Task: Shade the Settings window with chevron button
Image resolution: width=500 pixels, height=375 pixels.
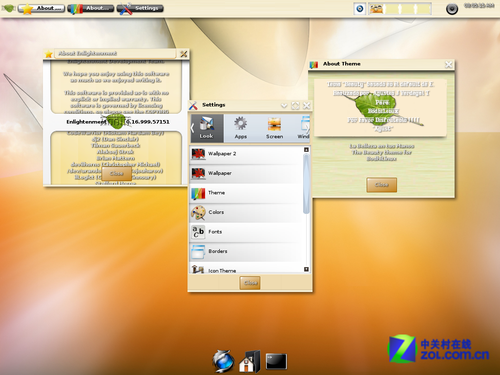Action: click(284, 106)
